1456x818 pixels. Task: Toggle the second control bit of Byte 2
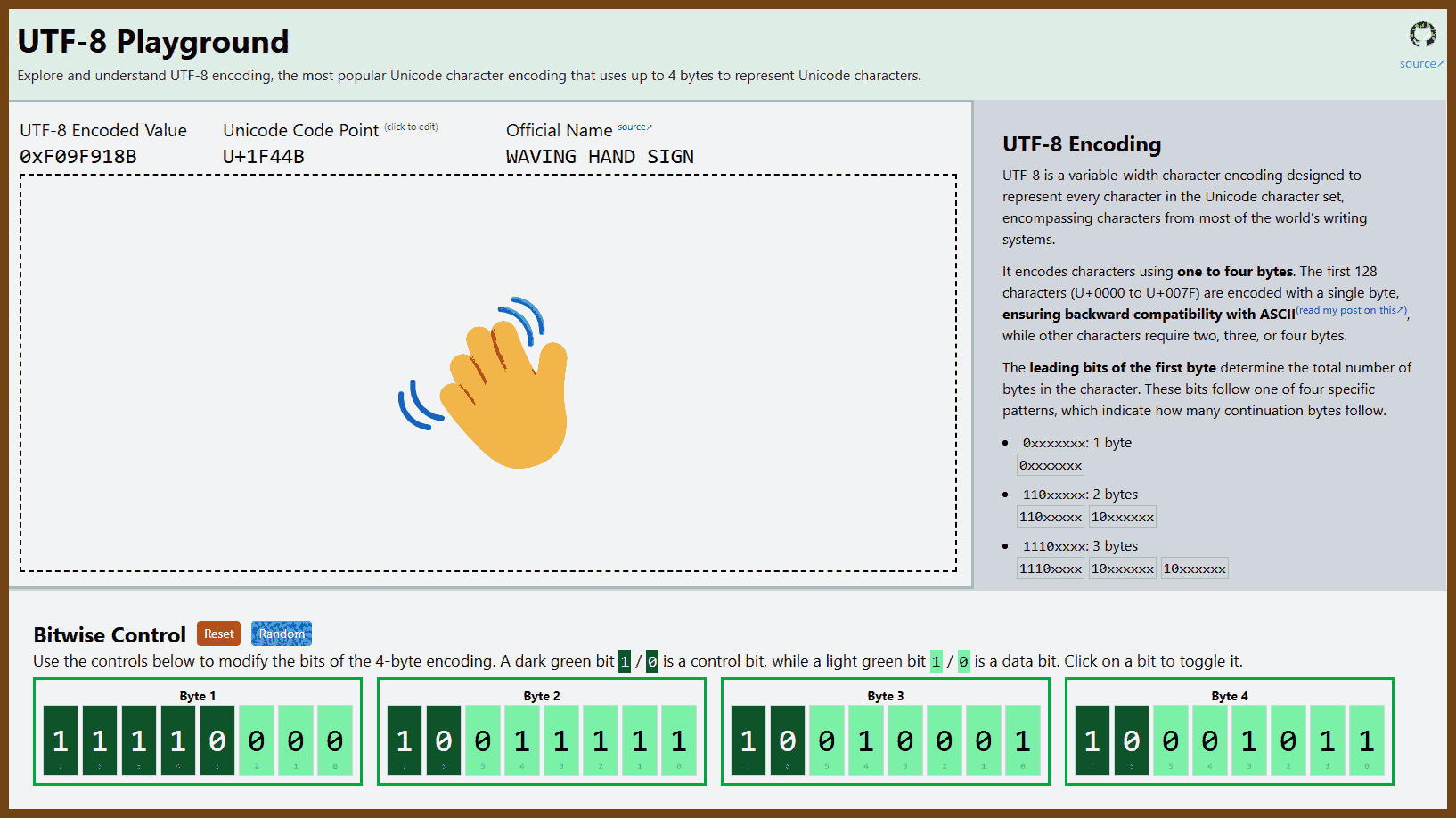coord(444,740)
